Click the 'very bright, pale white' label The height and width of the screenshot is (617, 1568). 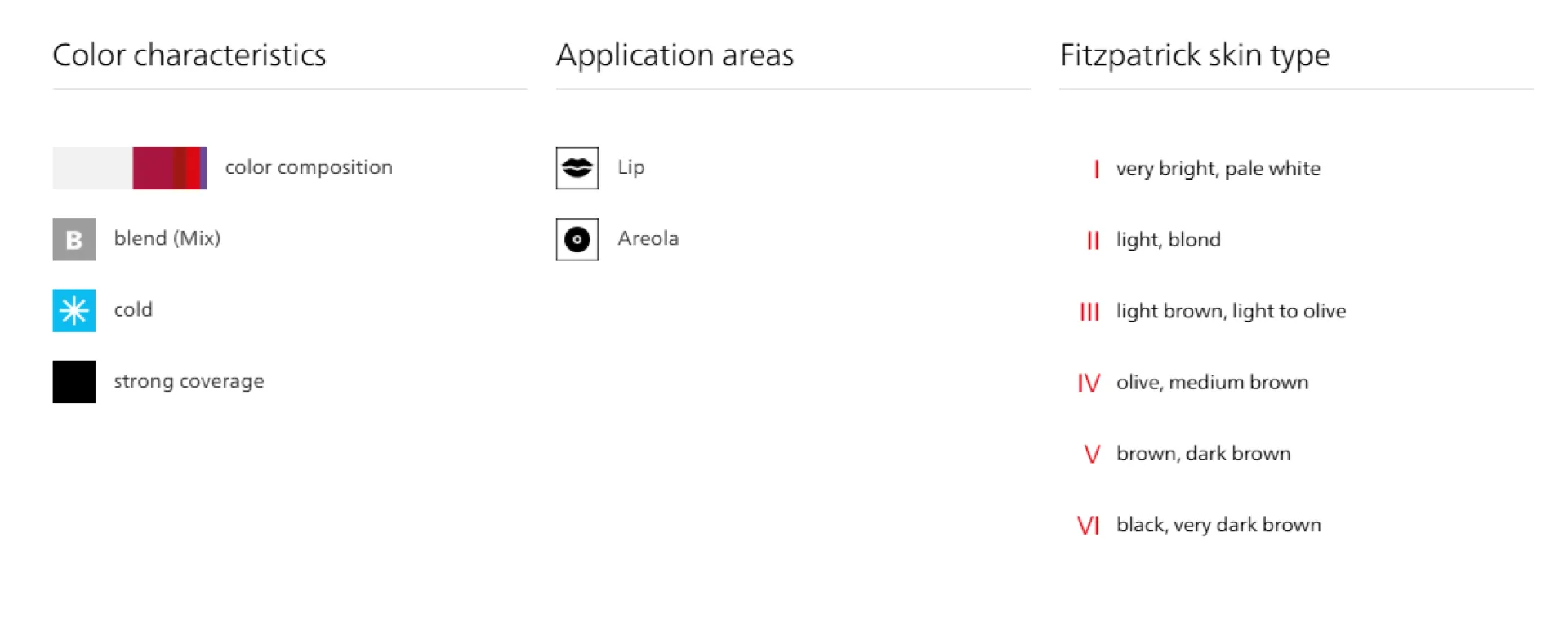tap(1218, 169)
